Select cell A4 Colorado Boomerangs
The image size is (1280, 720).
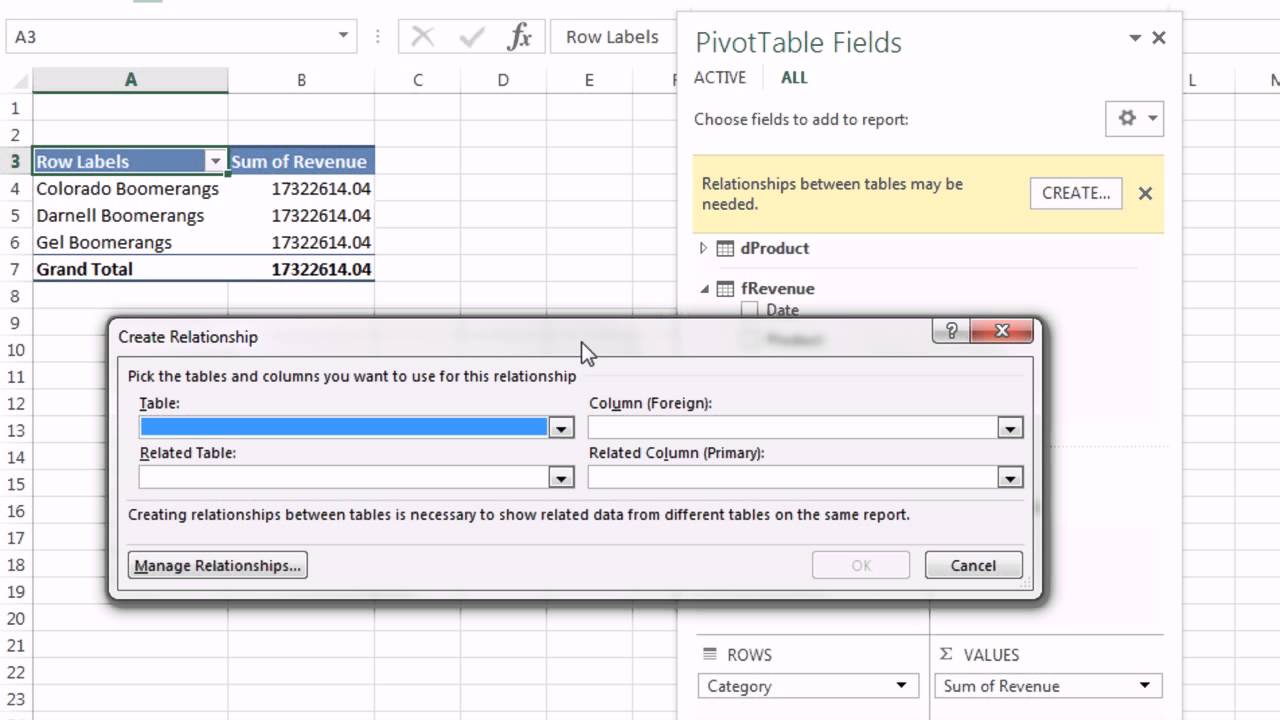[x=130, y=188]
